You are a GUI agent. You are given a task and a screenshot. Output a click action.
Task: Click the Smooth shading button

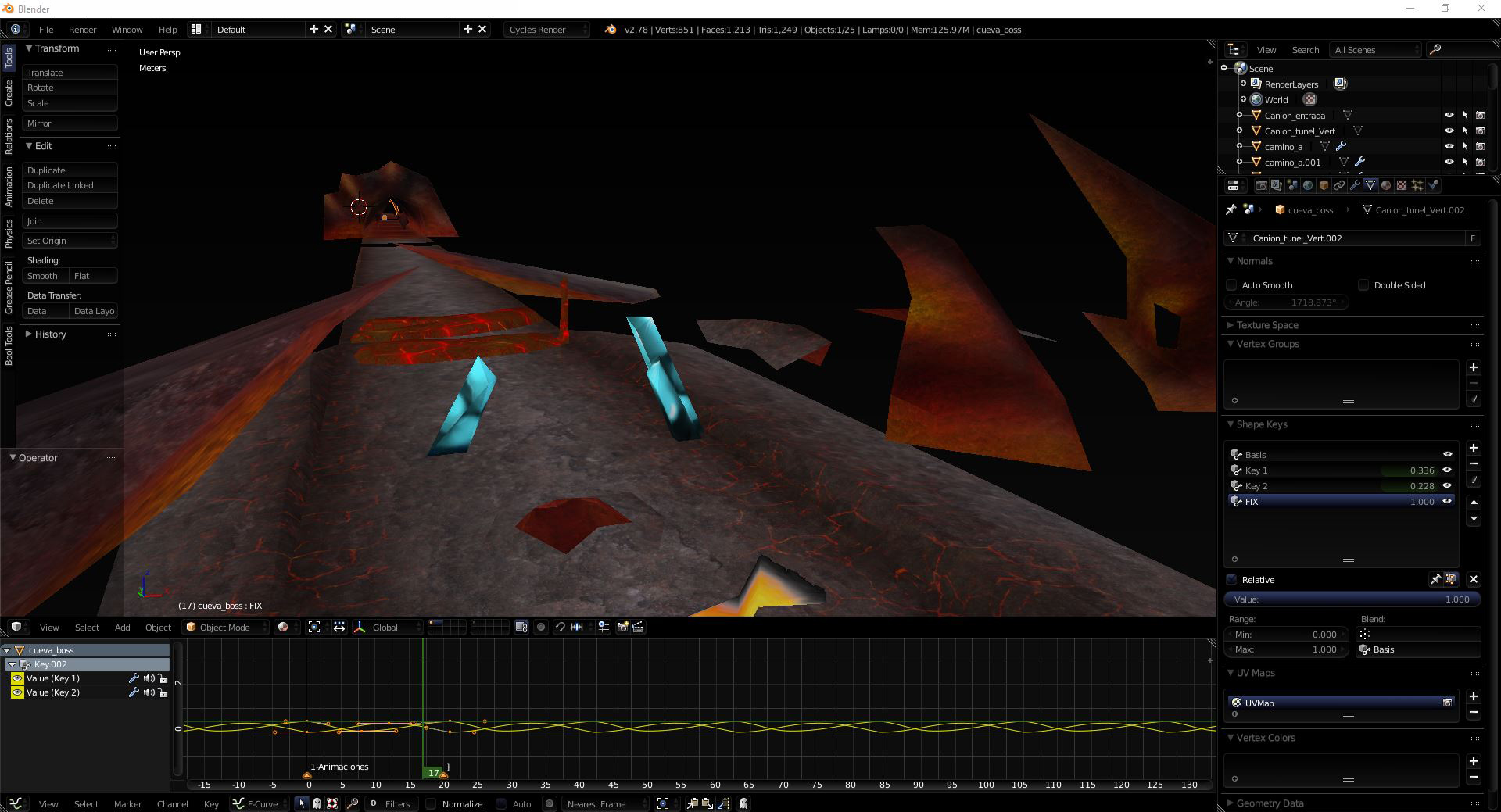[45, 276]
